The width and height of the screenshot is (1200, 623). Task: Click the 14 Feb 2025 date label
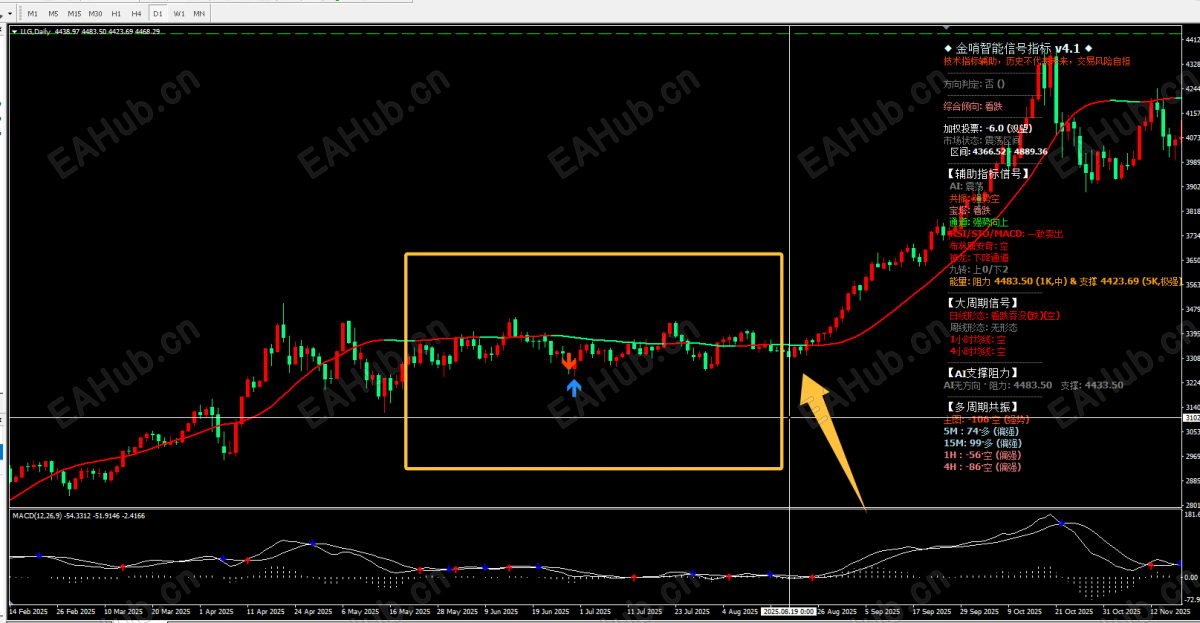coord(29,609)
